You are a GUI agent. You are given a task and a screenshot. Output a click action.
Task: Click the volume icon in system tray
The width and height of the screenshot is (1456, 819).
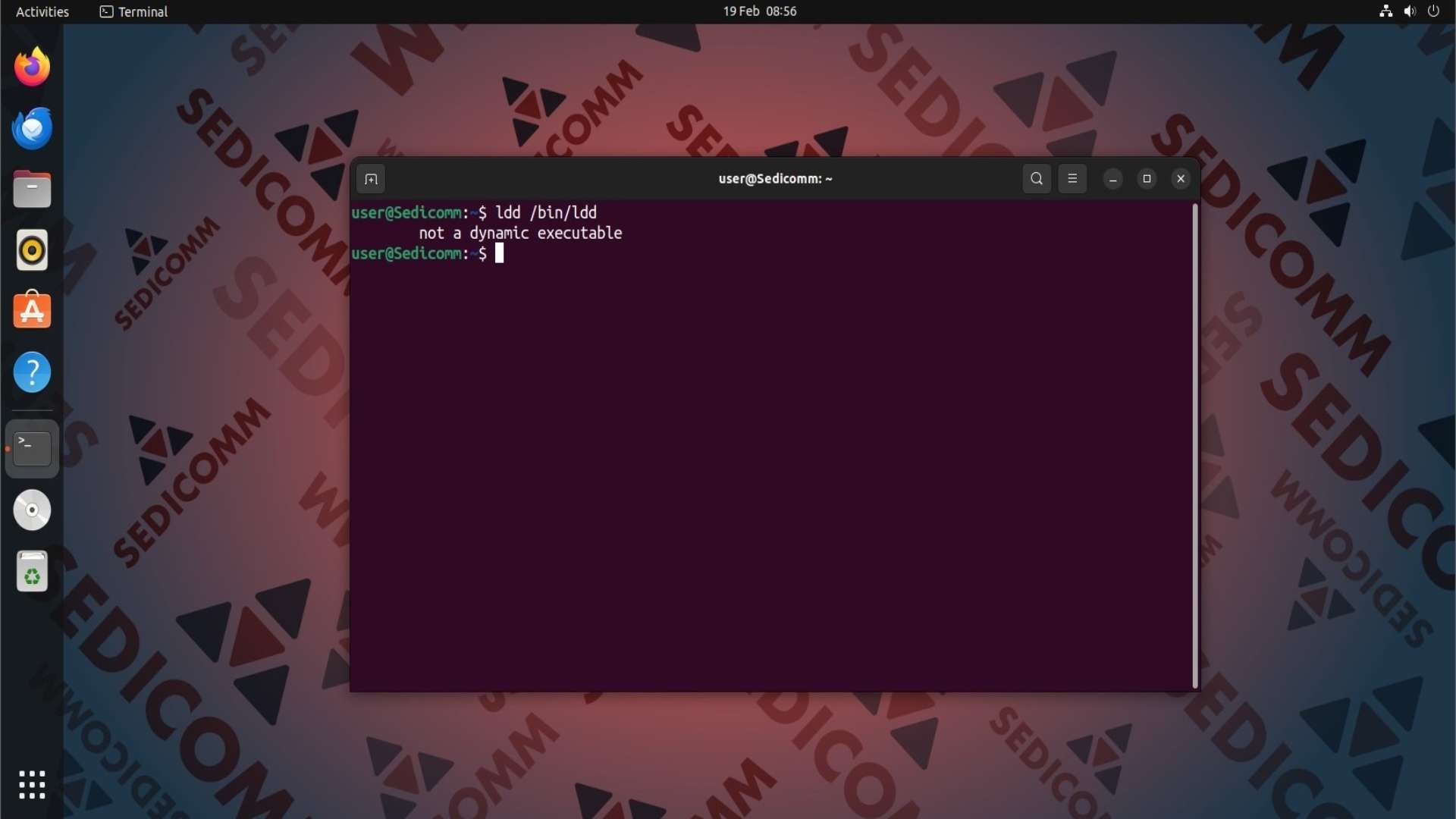[1410, 11]
